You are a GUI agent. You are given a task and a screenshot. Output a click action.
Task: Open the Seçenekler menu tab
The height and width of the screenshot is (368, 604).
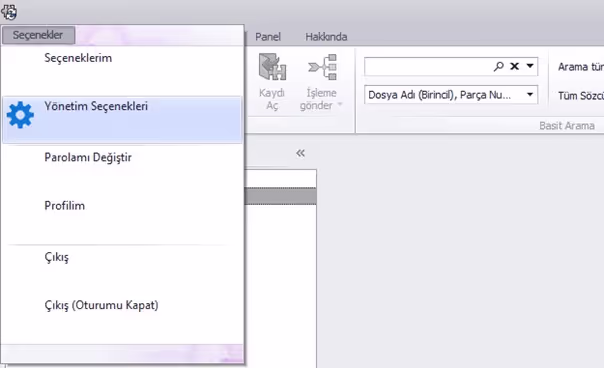(x=38, y=35)
